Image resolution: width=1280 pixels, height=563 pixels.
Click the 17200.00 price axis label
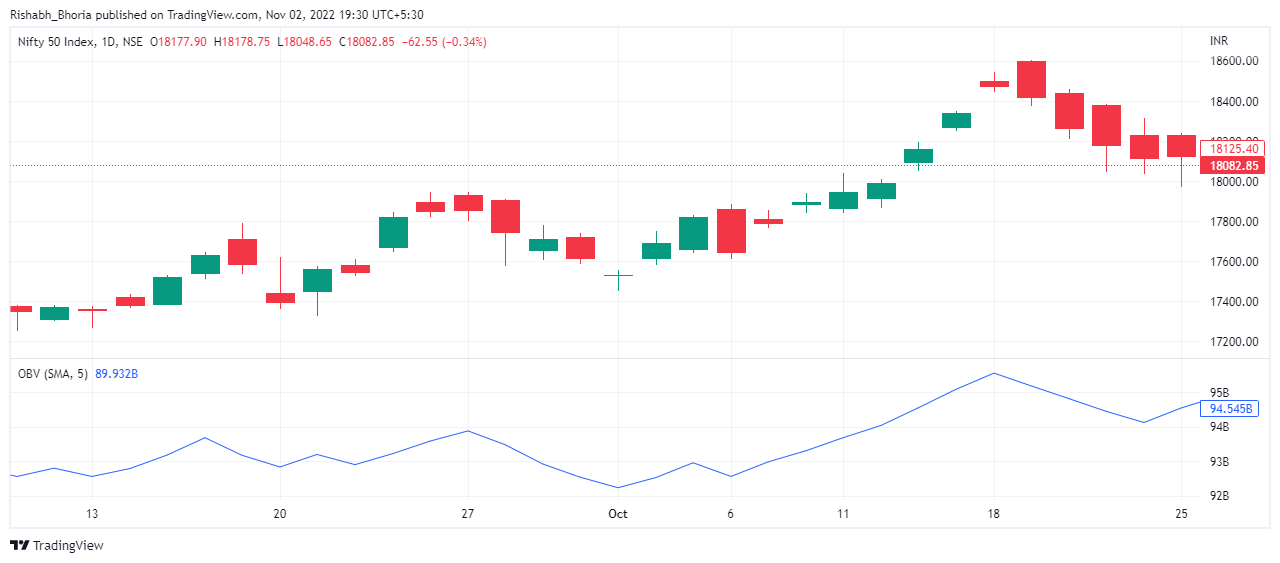tap(1233, 342)
